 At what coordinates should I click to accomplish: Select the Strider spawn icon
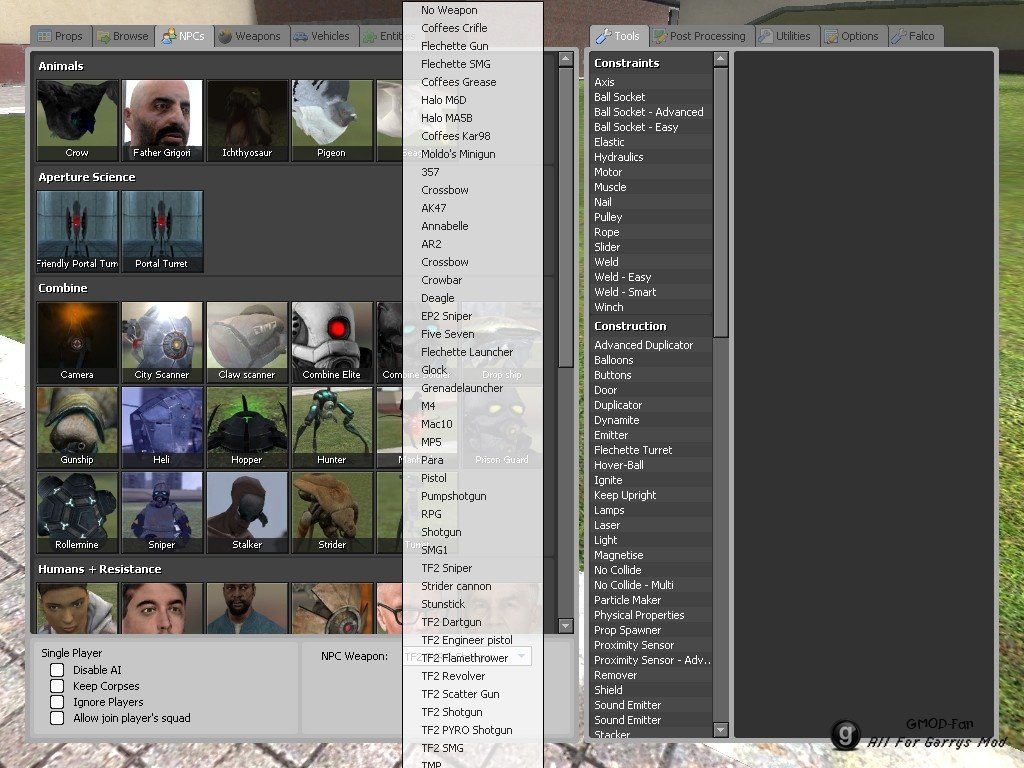pos(332,512)
